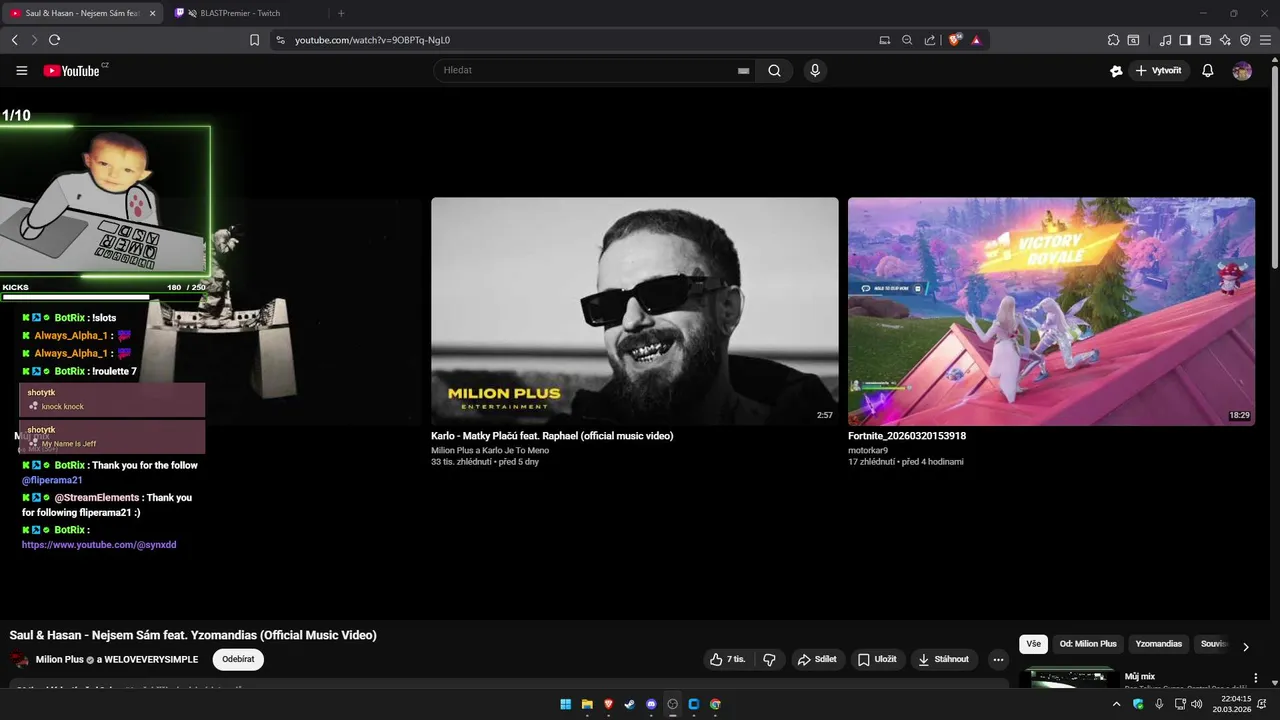This screenshot has width=1280, height=720.
Task: Click the install/cast screen icon in address bar
Action: (x=884, y=40)
